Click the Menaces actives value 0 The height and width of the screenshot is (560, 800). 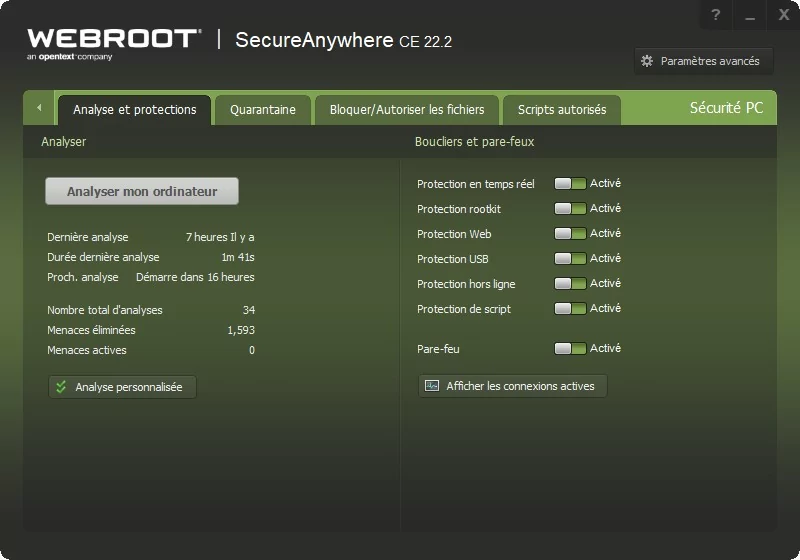[x=252, y=350]
